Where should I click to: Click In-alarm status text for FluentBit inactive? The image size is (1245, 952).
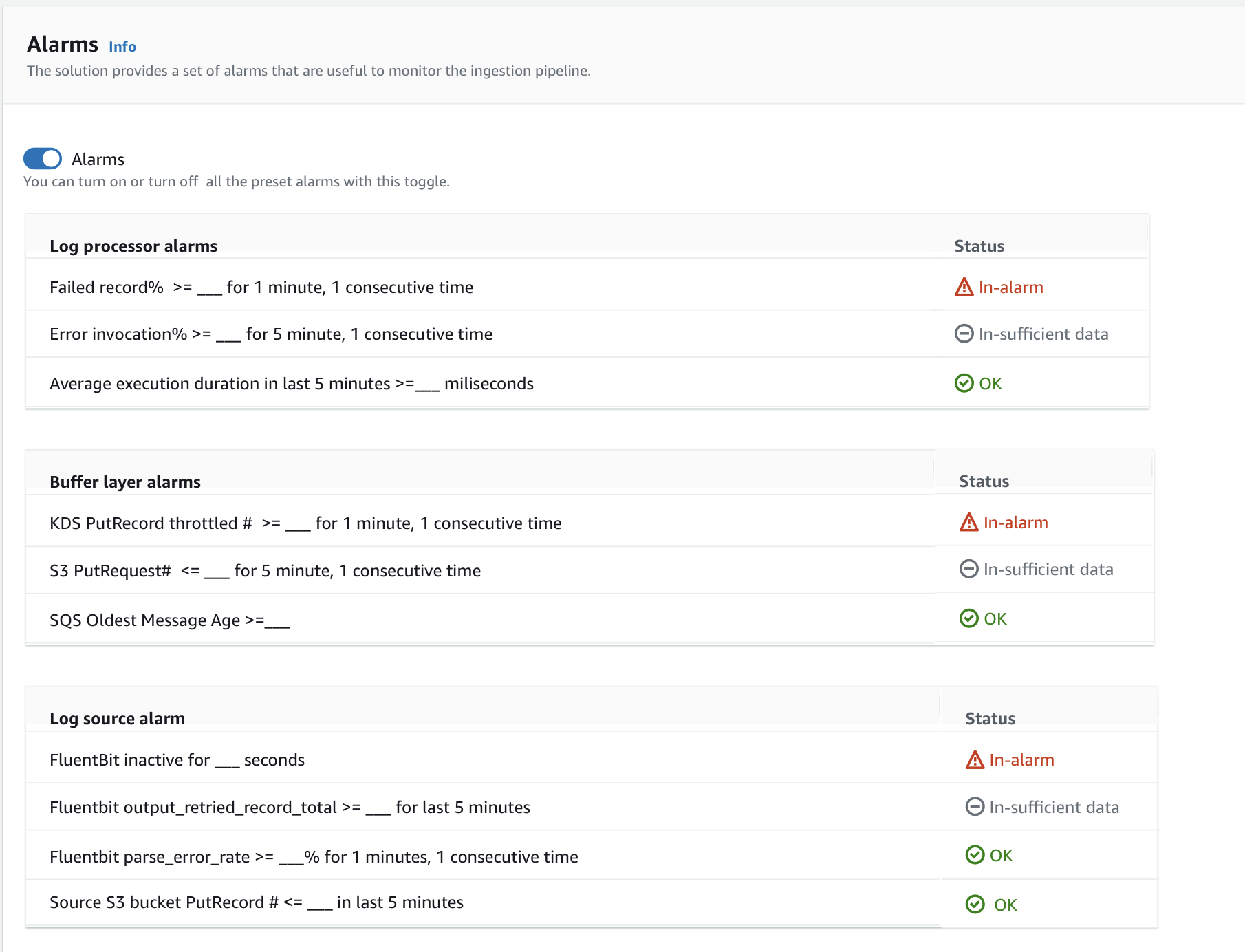[1021, 760]
